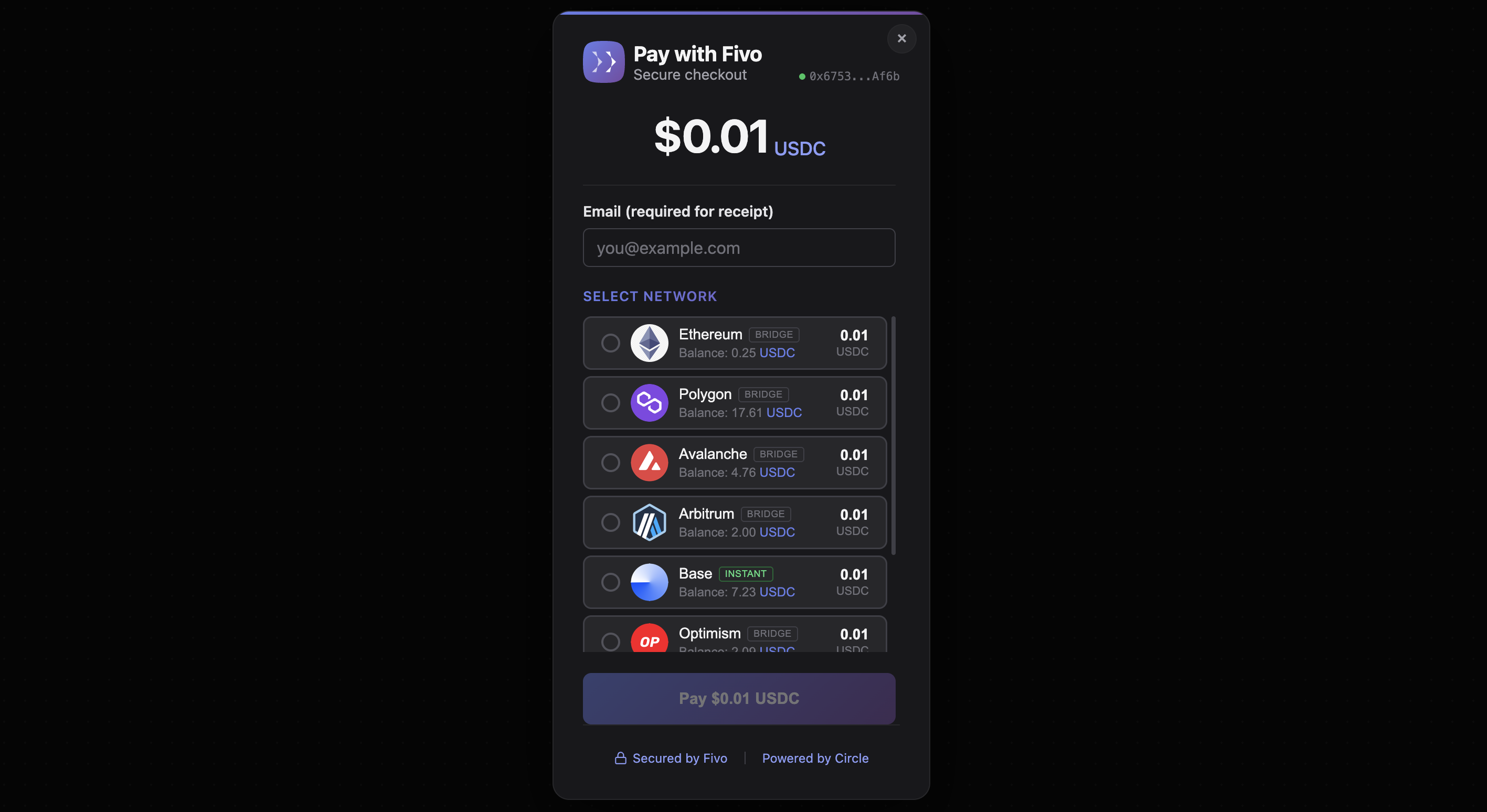1487x812 pixels.
Task: Pick the Optimism radio option
Action: 610,642
